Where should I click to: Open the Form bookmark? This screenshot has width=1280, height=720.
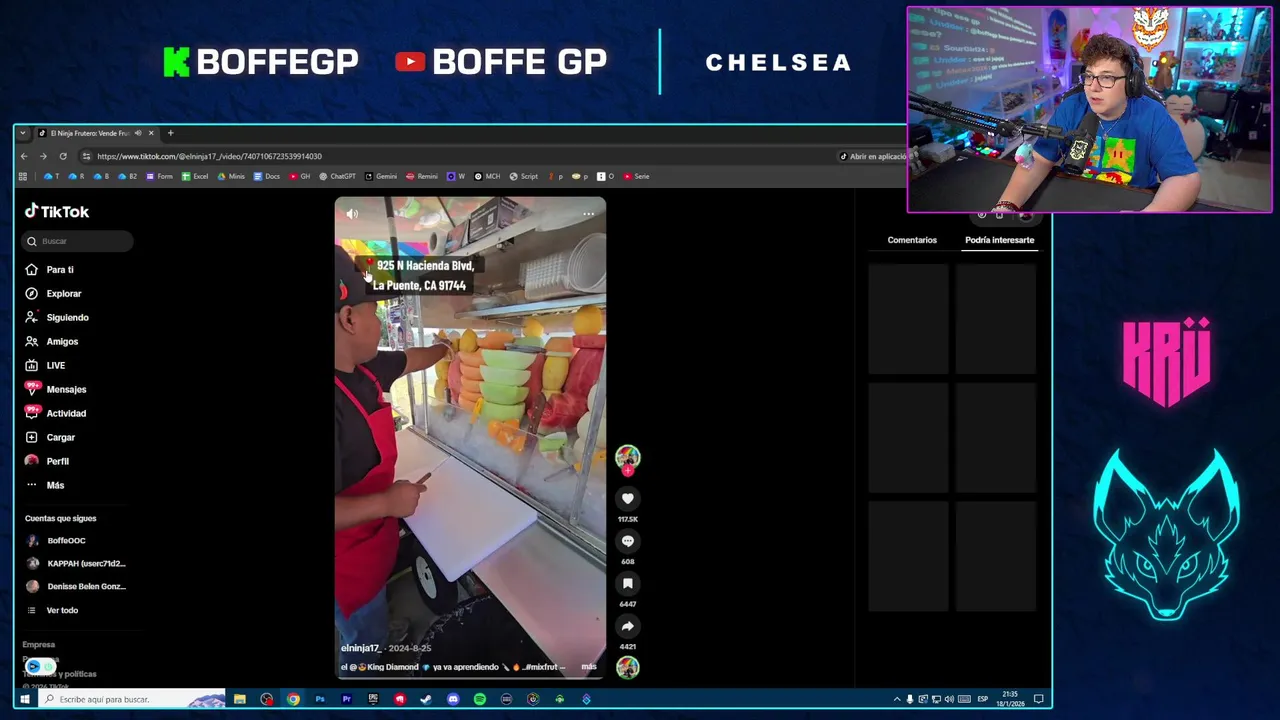[159, 177]
